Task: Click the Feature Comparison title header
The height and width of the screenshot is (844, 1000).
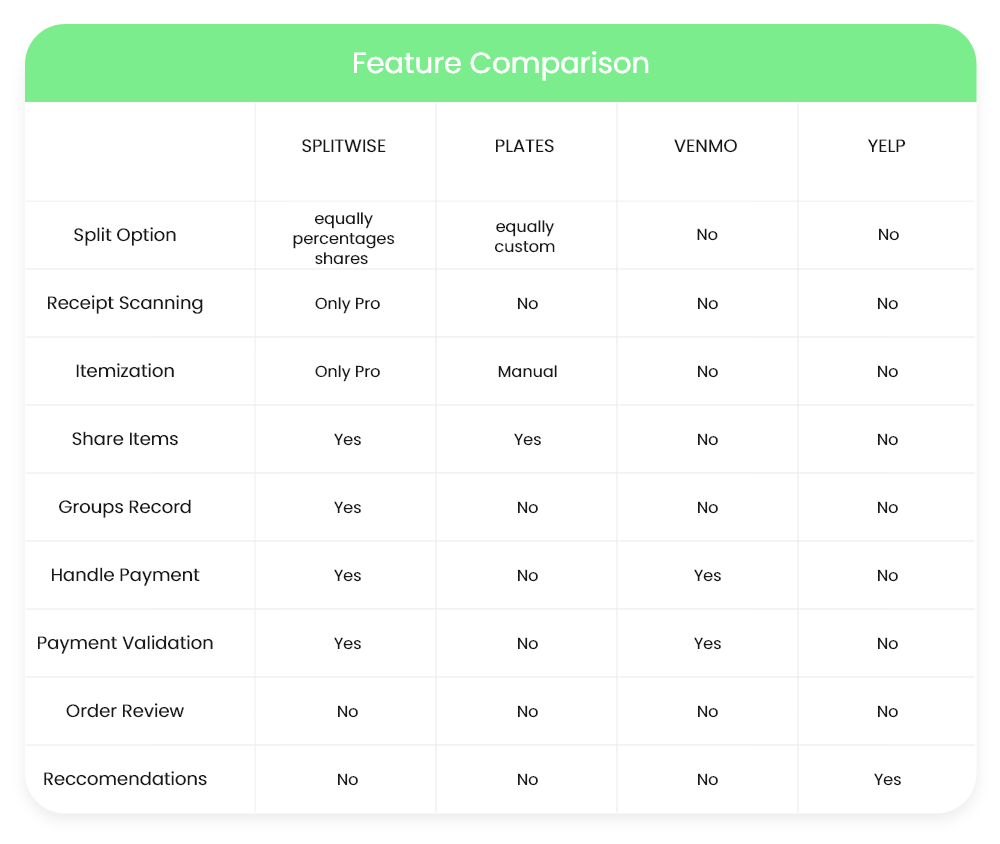Action: tap(500, 63)
